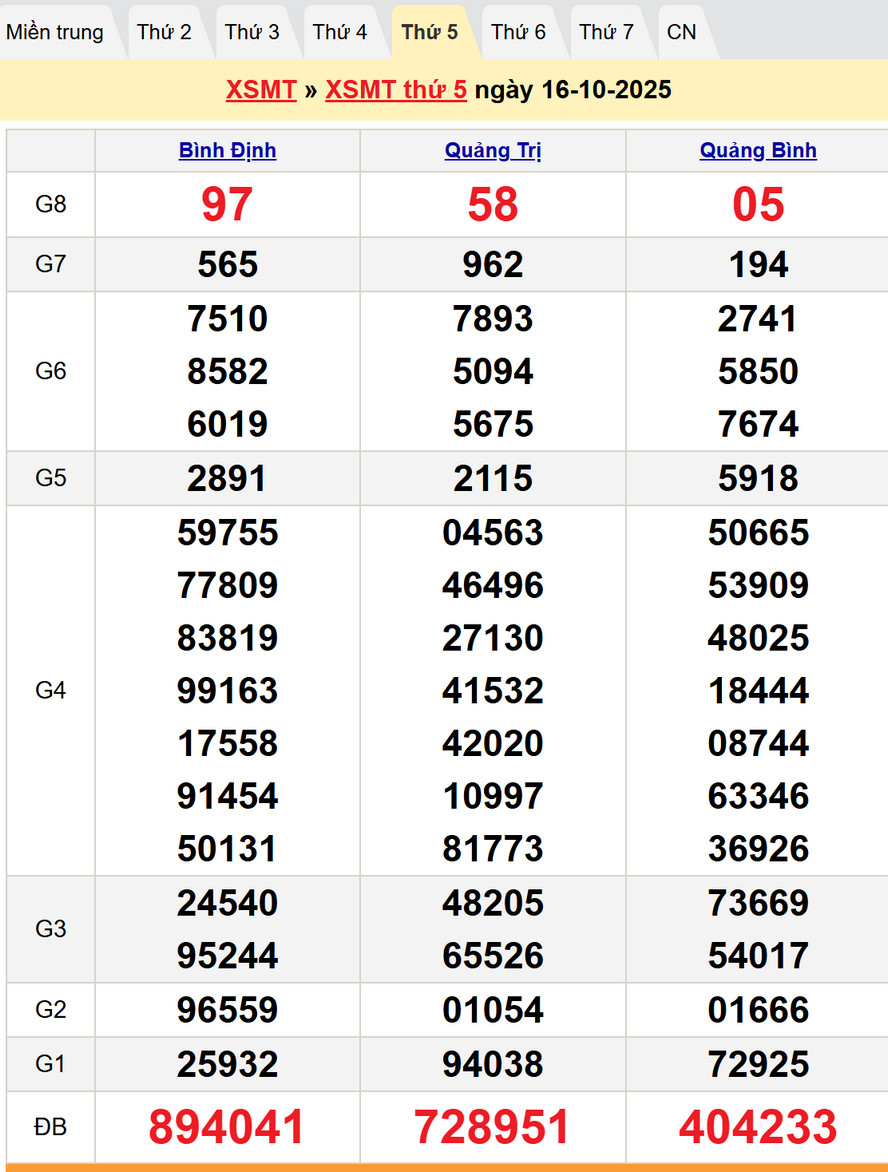Click Quảng Bình special prize 404233

tap(758, 1127)
